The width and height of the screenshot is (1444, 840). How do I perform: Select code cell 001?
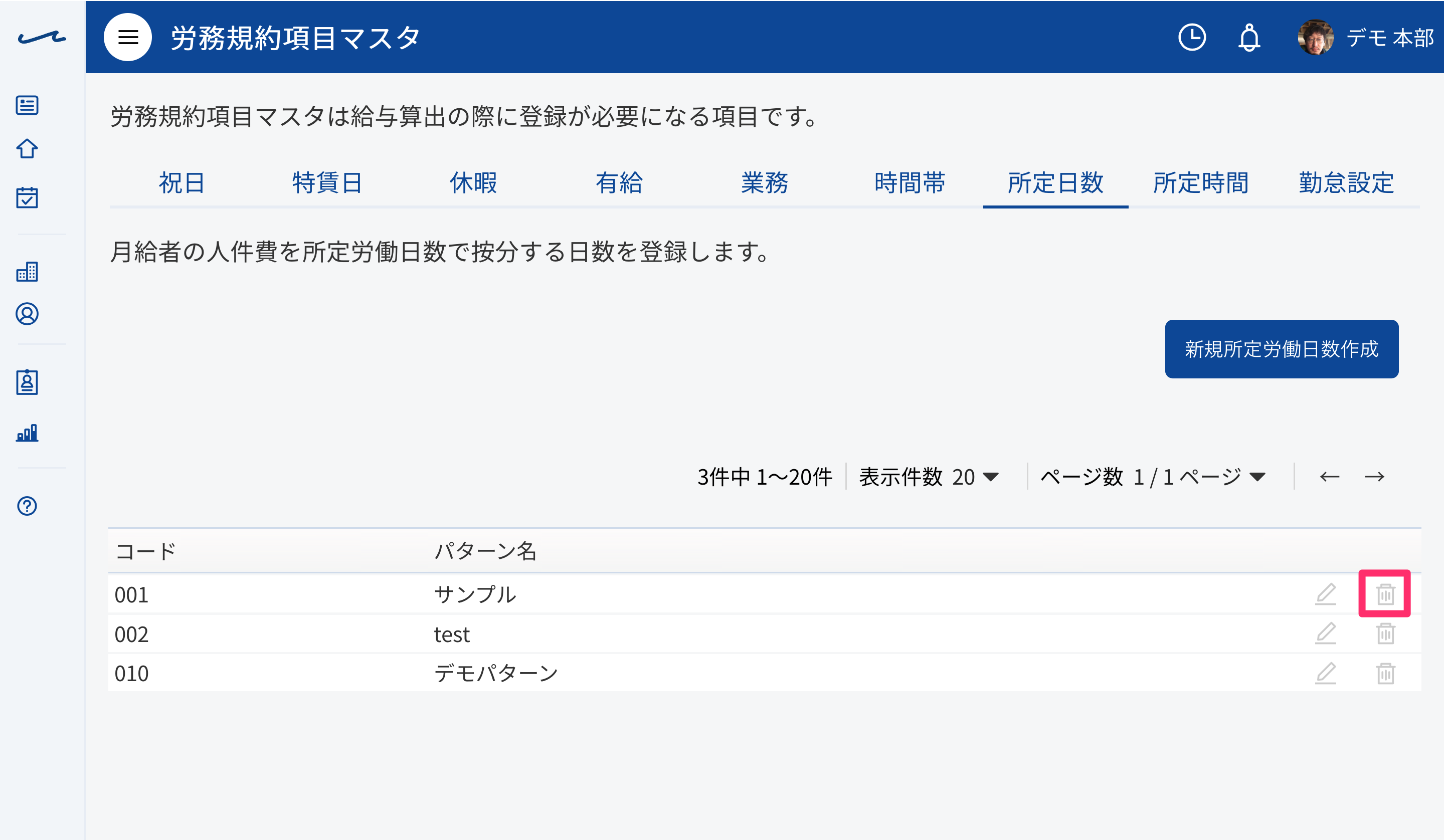point(132,595)
